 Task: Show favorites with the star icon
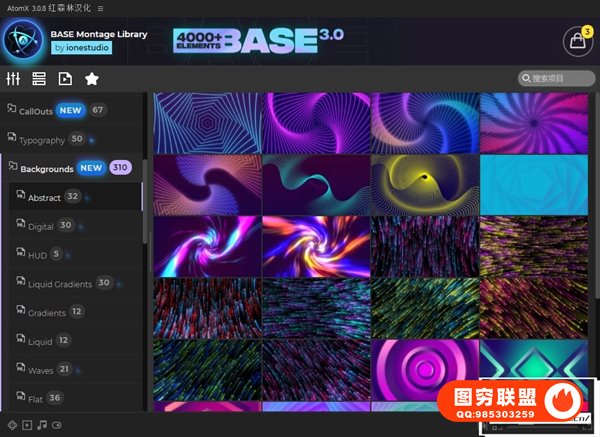(92, 78)
